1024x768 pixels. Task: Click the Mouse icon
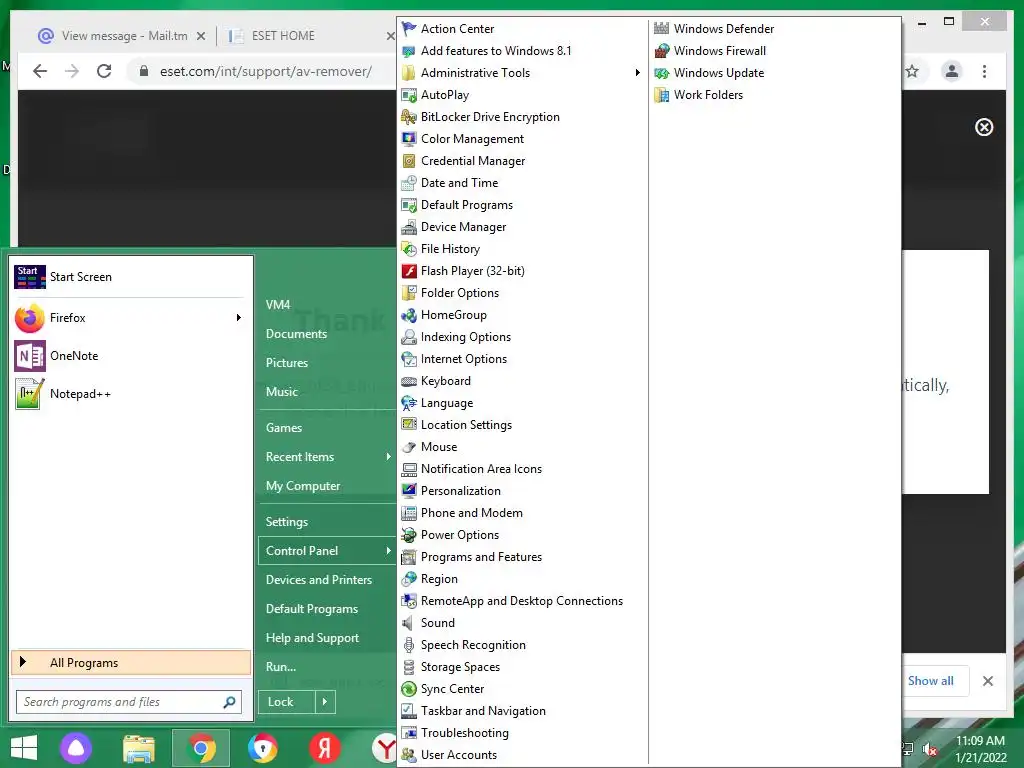point(409,447)
